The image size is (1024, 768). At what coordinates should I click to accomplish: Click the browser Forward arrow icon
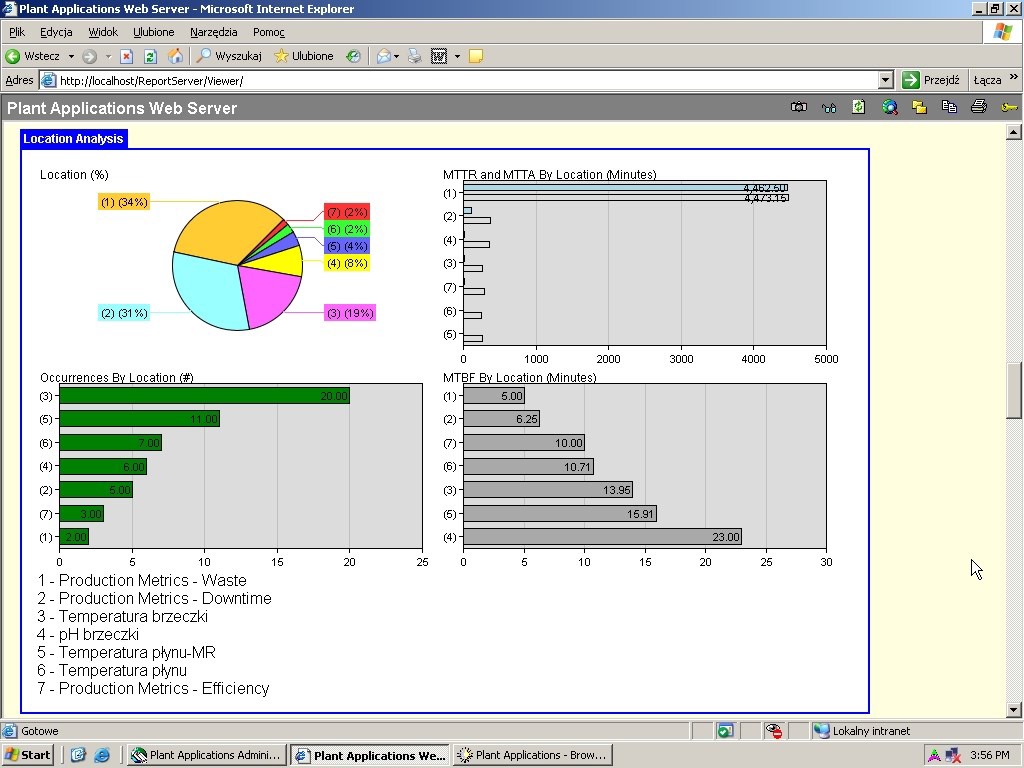click(x=89, y=56)
